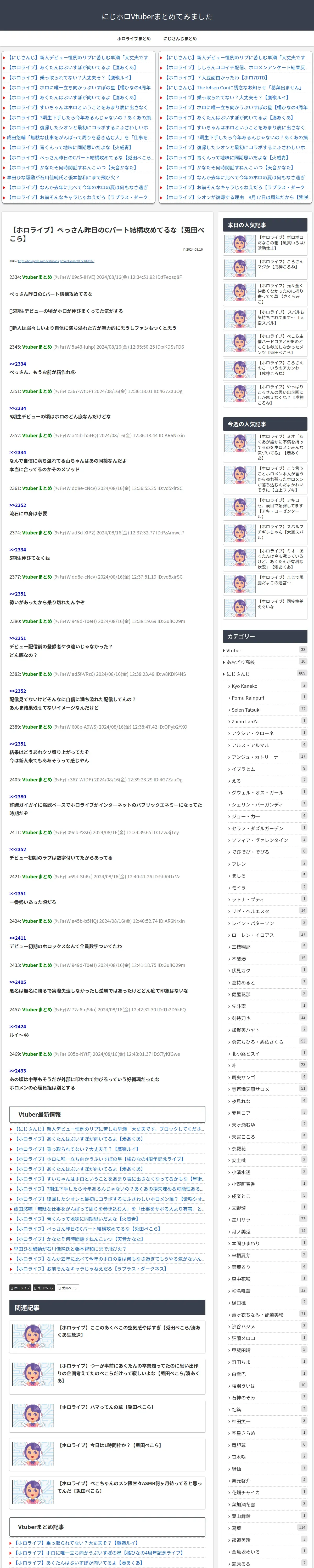Click the site title にじホロVtuberまとめてみました
This screenshot has height=1568, width=314.
pyautogui.click(x=157, y=16)
